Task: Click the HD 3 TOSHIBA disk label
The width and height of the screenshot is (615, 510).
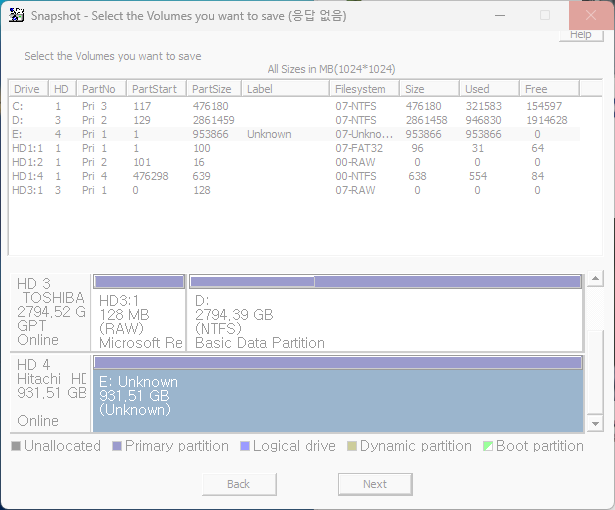Action: pyautogui.click(x=51, y=313)
